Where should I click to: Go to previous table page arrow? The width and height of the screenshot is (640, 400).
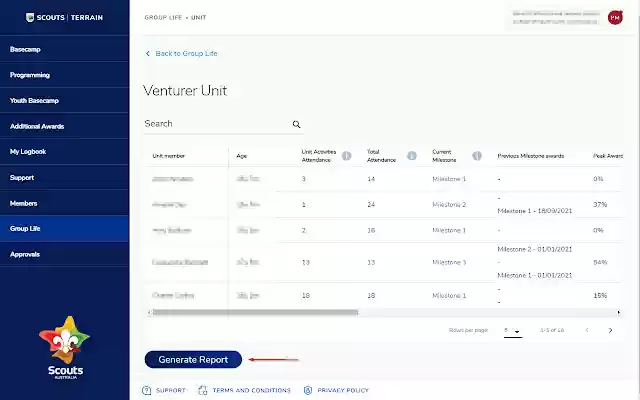[587, 330]
